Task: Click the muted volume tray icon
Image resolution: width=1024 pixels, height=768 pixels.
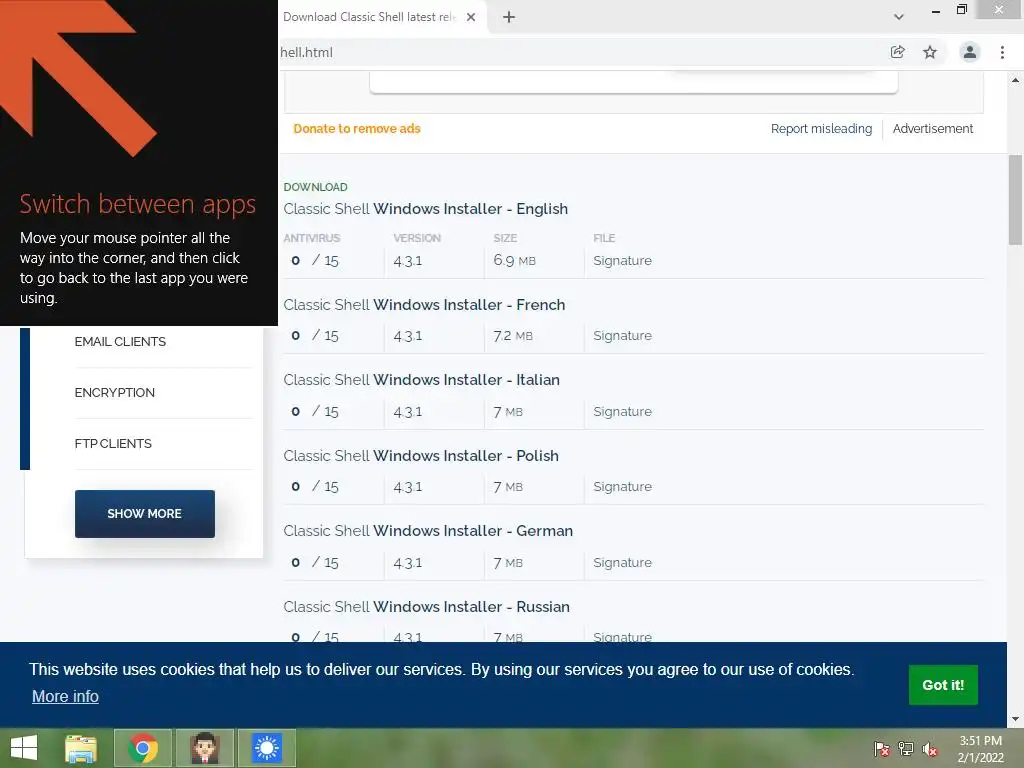Action: coord(930,749)
